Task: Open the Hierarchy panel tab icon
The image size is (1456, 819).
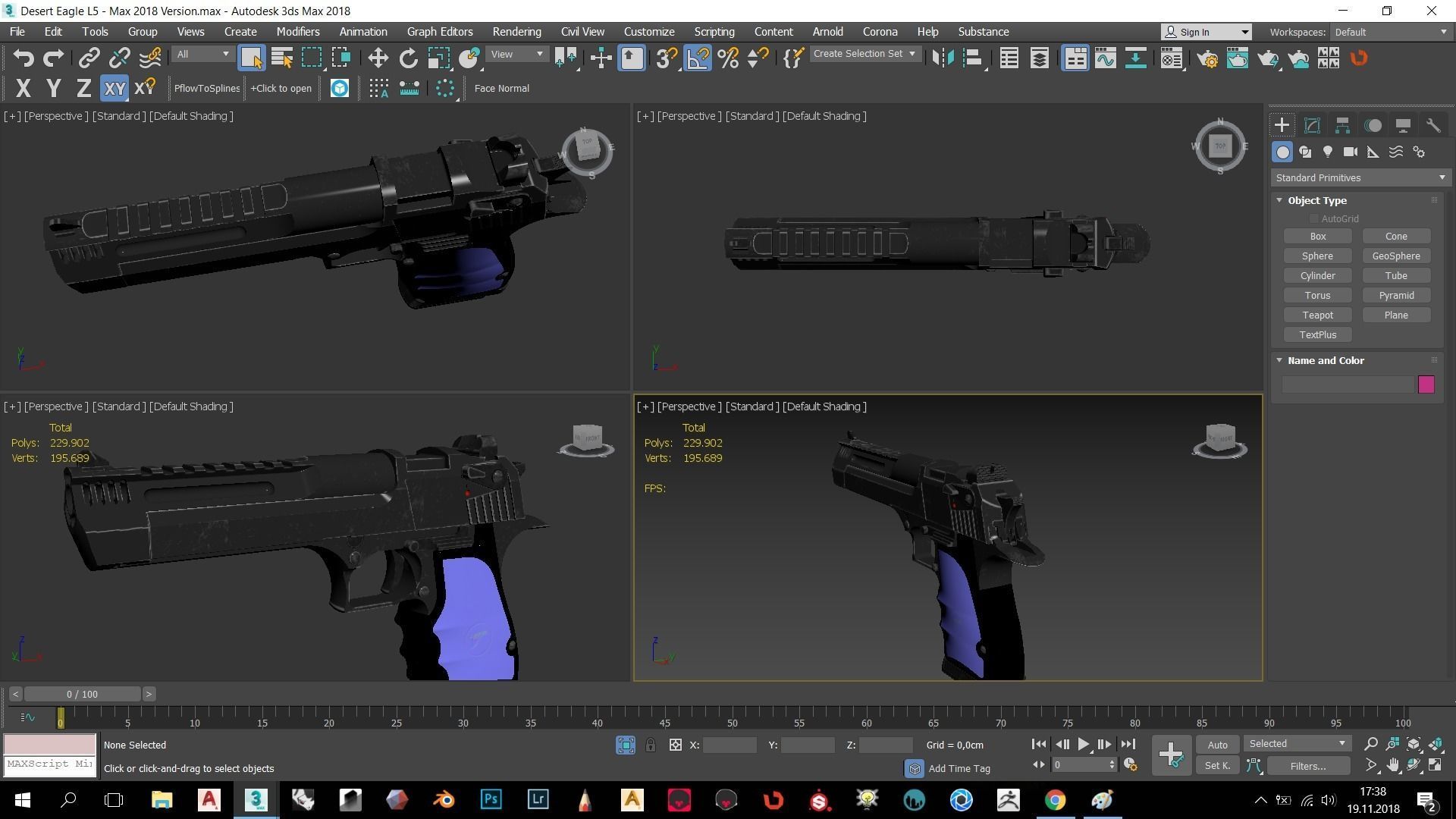Action: [1342, 126]
